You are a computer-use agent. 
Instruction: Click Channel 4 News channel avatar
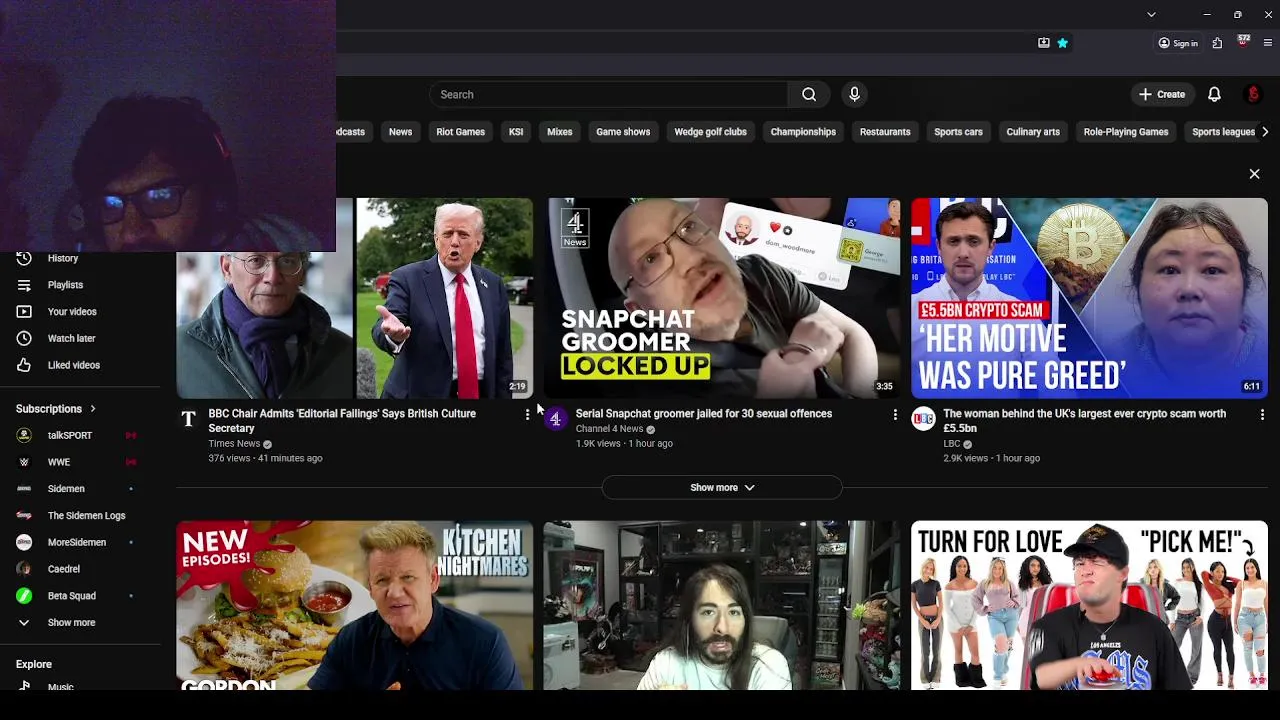click(x=555, y=419)
